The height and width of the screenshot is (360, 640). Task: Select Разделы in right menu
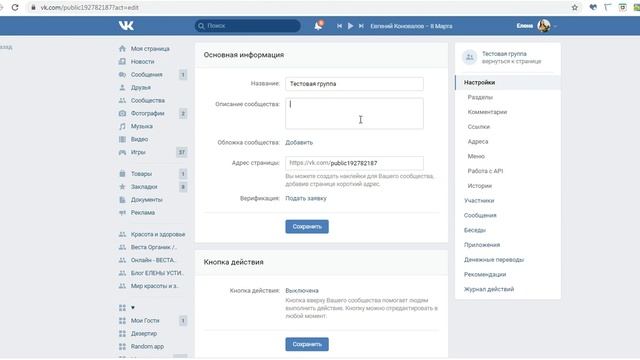click(x=480, y=97)
